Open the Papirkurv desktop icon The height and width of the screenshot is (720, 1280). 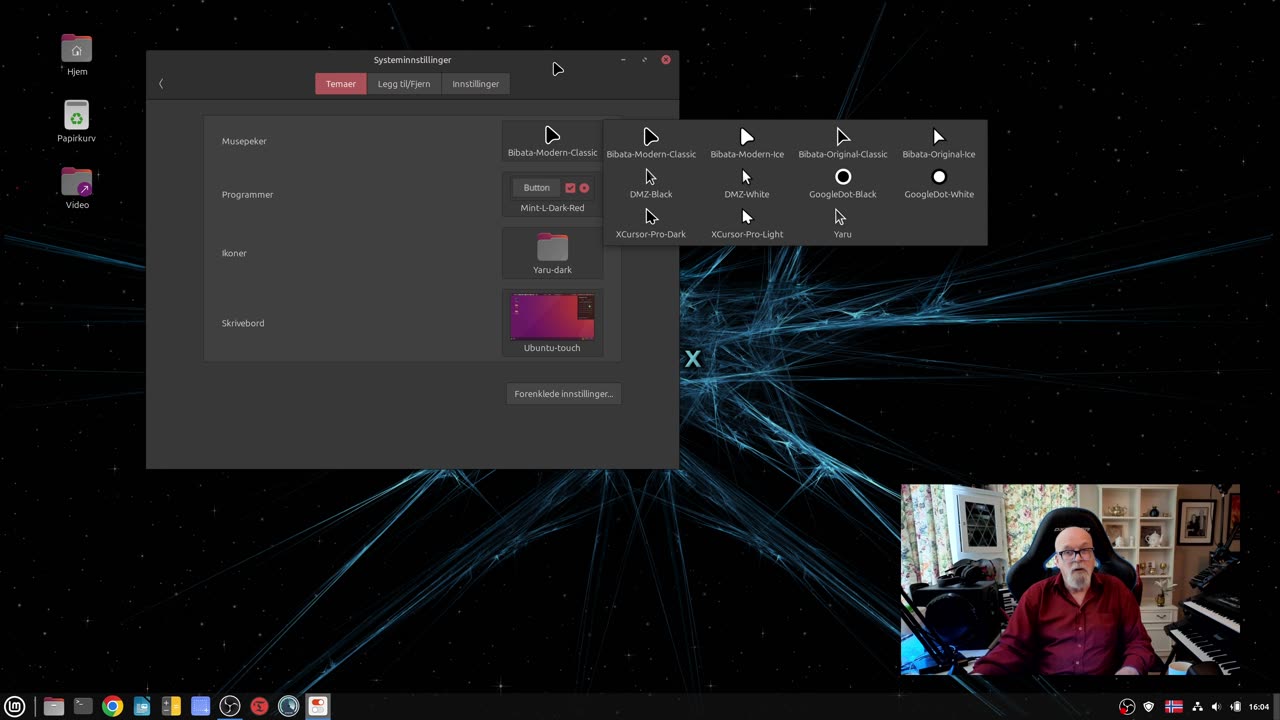coord(76,115)
